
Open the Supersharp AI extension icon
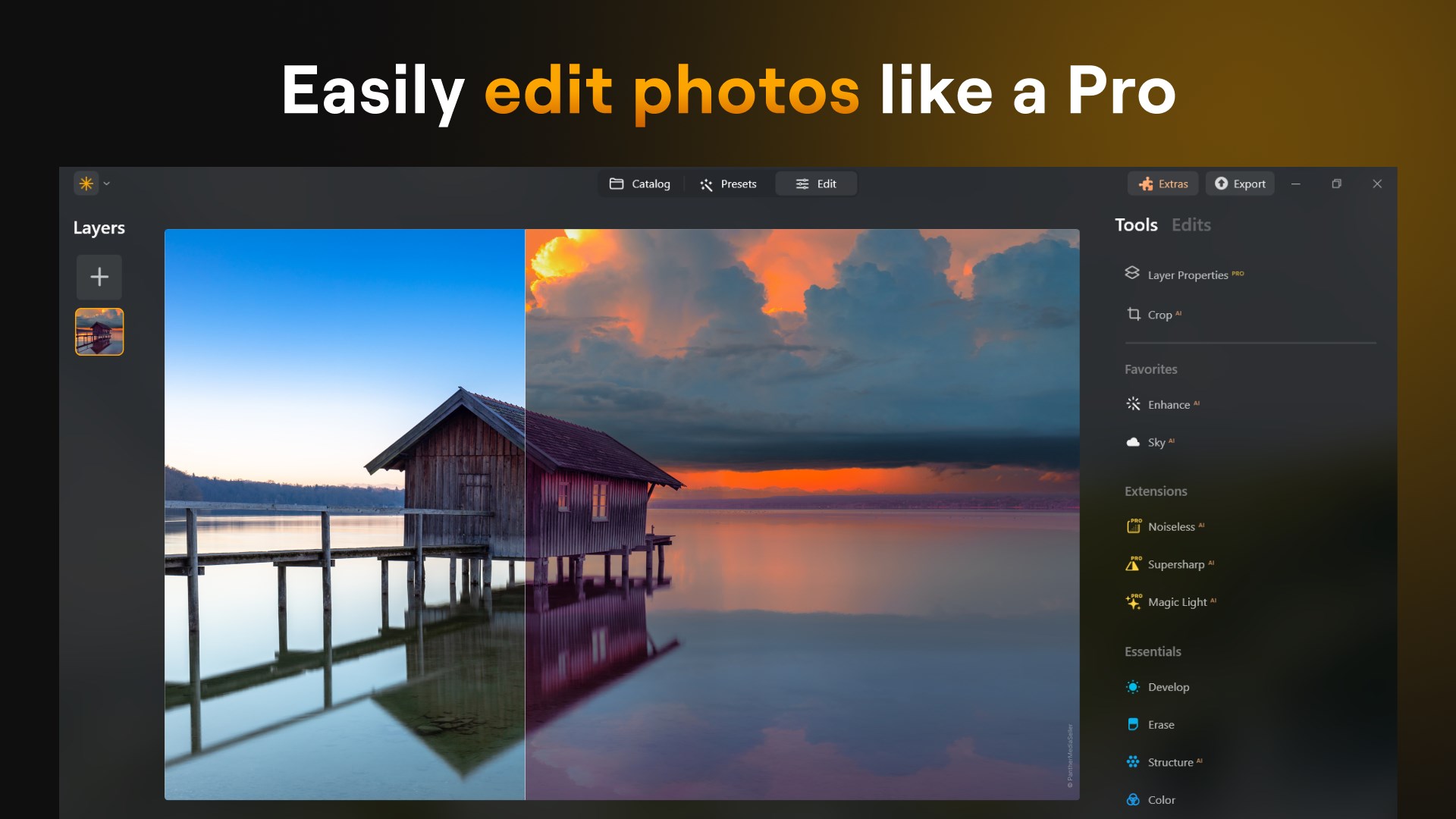click(1133, 563)
